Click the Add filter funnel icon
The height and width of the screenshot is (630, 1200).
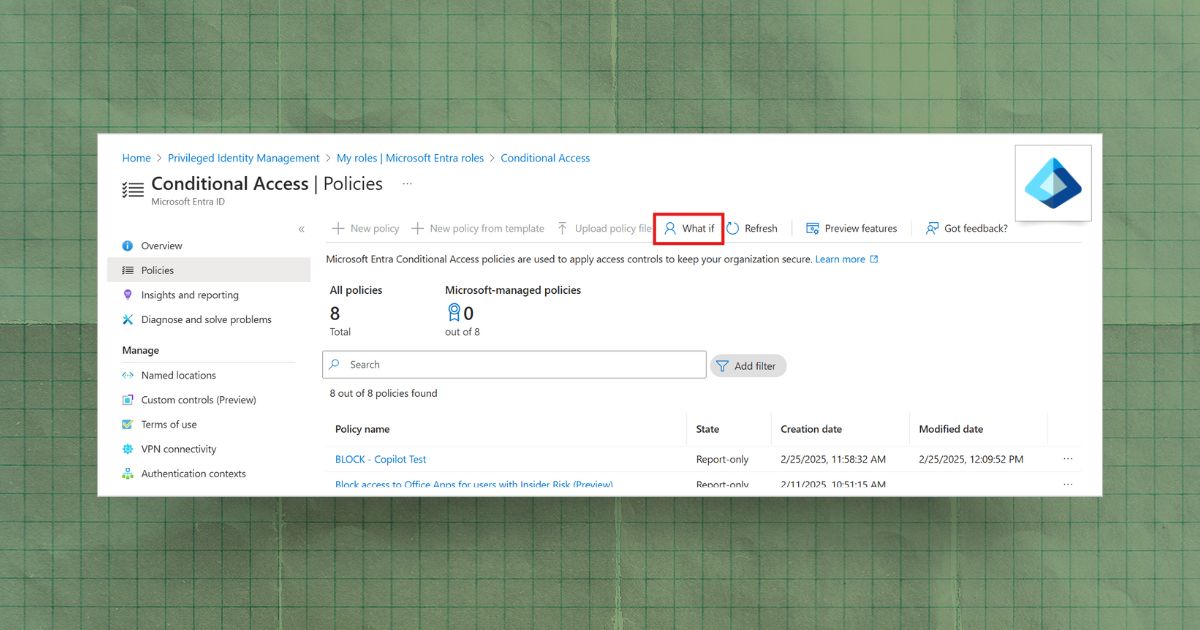(x=722, y=366)
